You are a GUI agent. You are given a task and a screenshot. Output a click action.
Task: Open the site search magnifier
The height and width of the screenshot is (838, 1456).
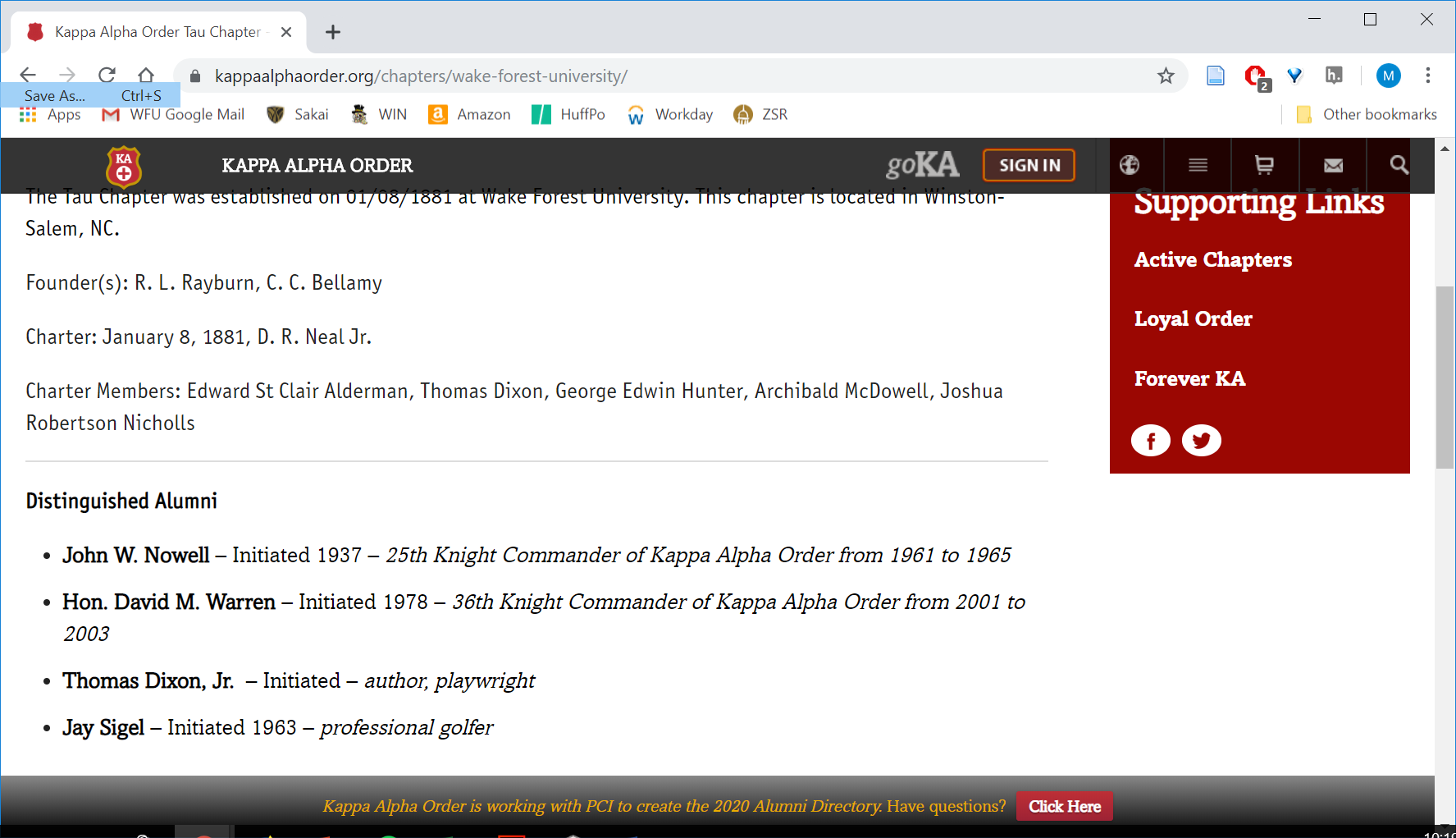coord(1399,165)
